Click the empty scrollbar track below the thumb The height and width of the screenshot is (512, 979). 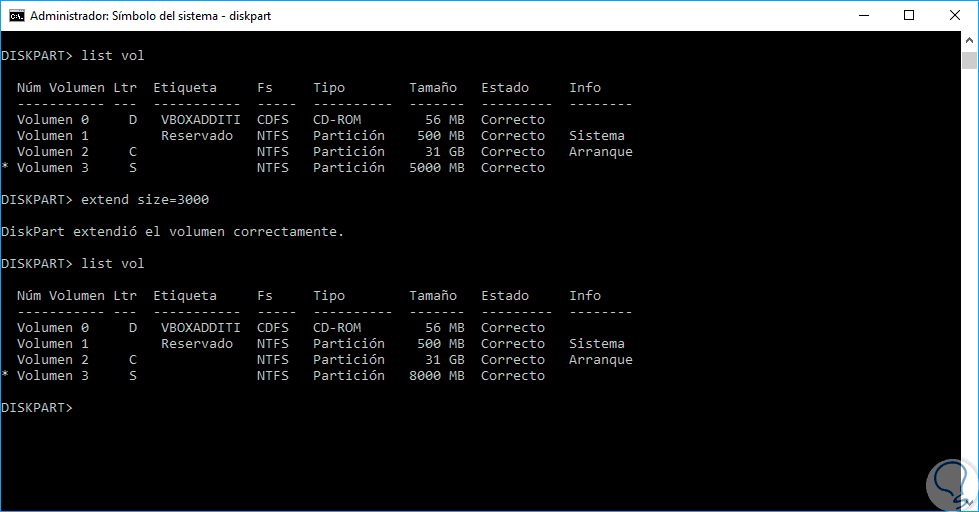coord(968,300)
